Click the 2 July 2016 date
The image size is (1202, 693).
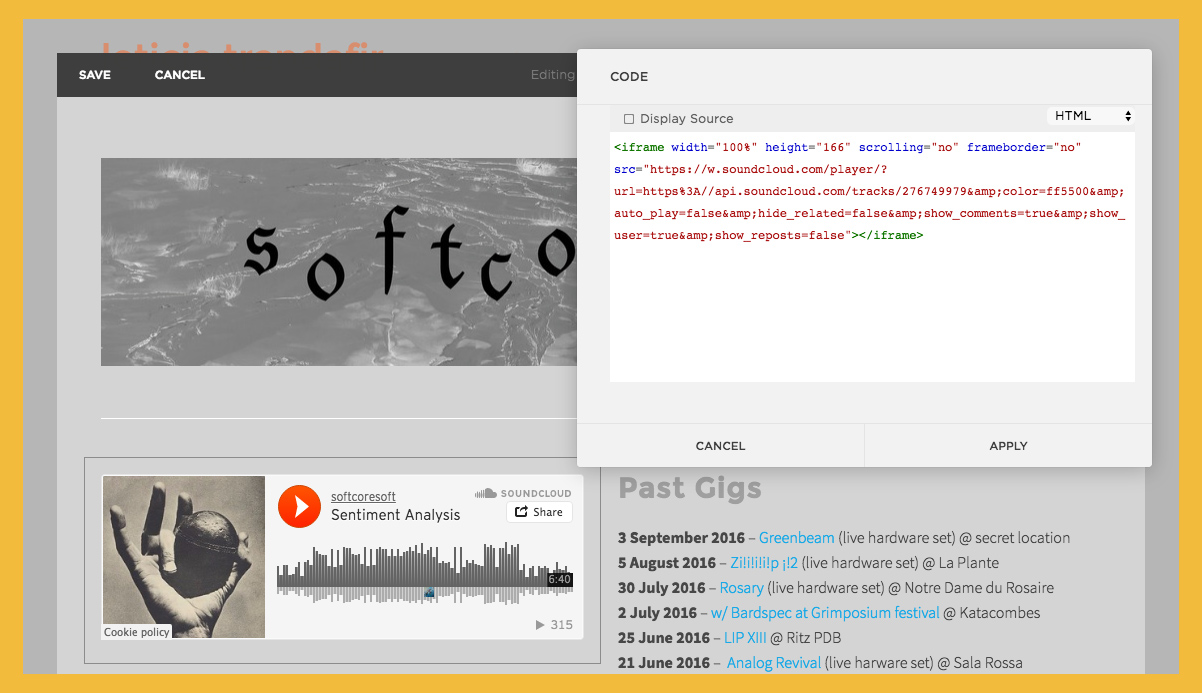click(657, 613)
